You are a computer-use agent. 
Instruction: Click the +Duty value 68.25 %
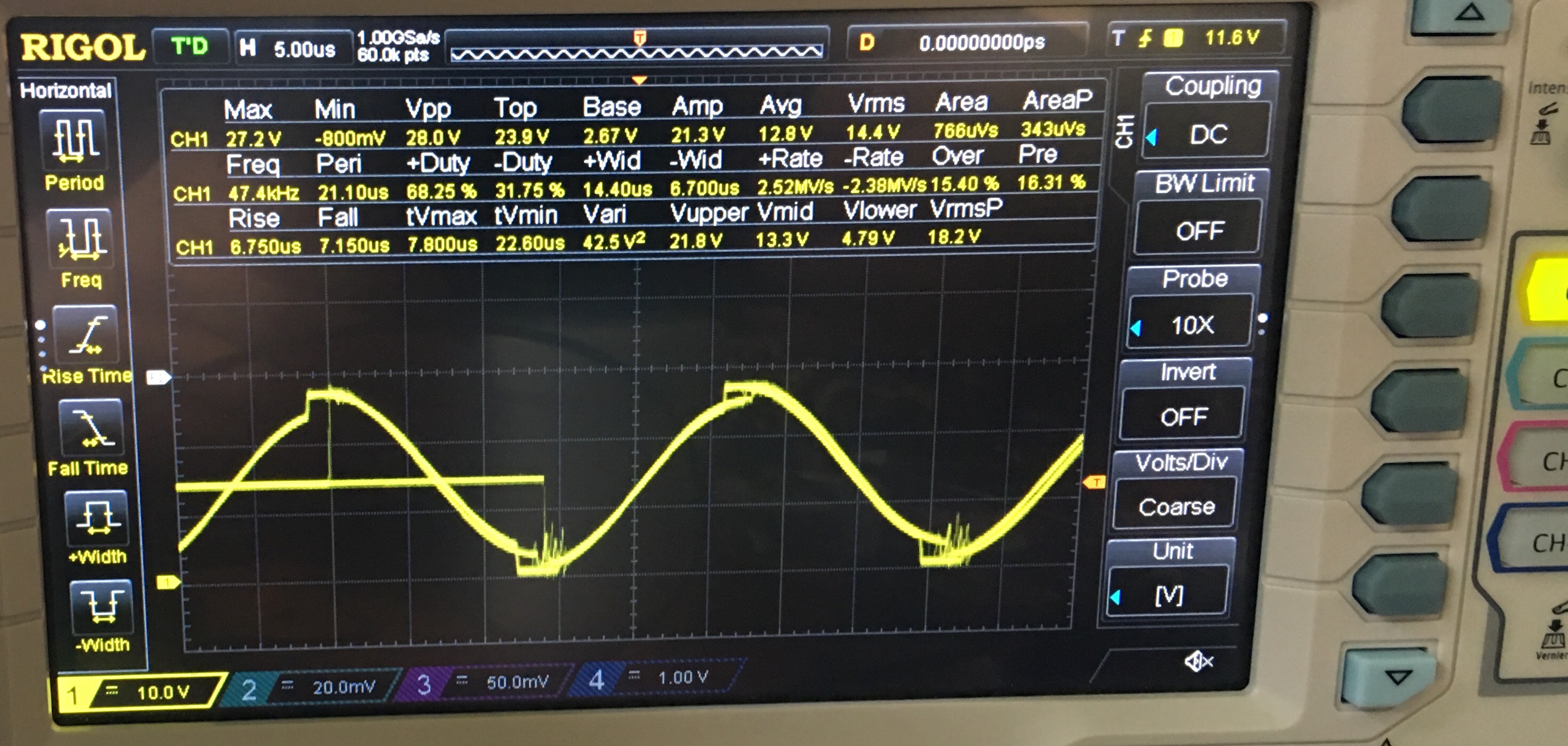coord(442,192)
